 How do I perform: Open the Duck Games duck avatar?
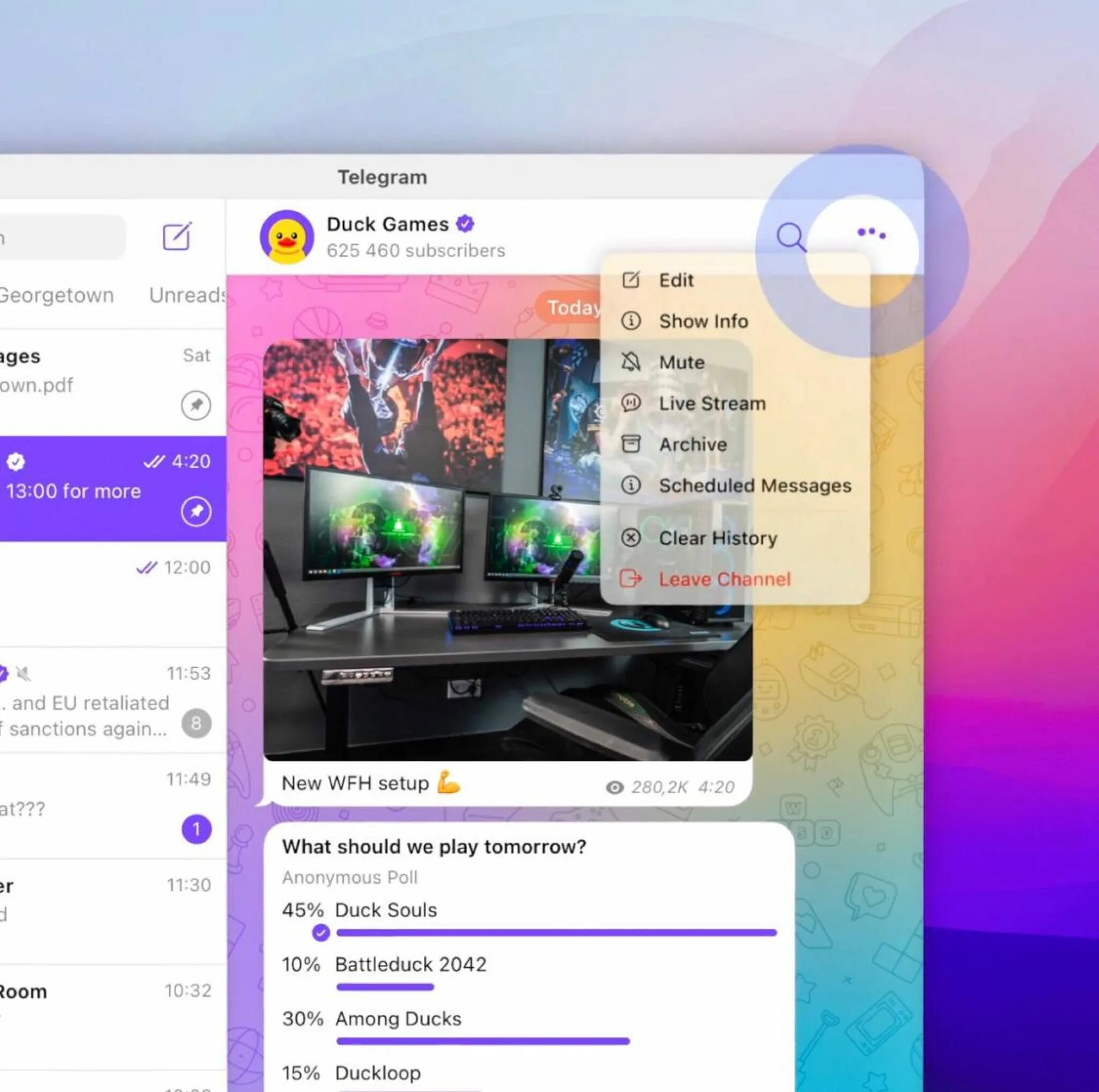[x=287, y=237]
